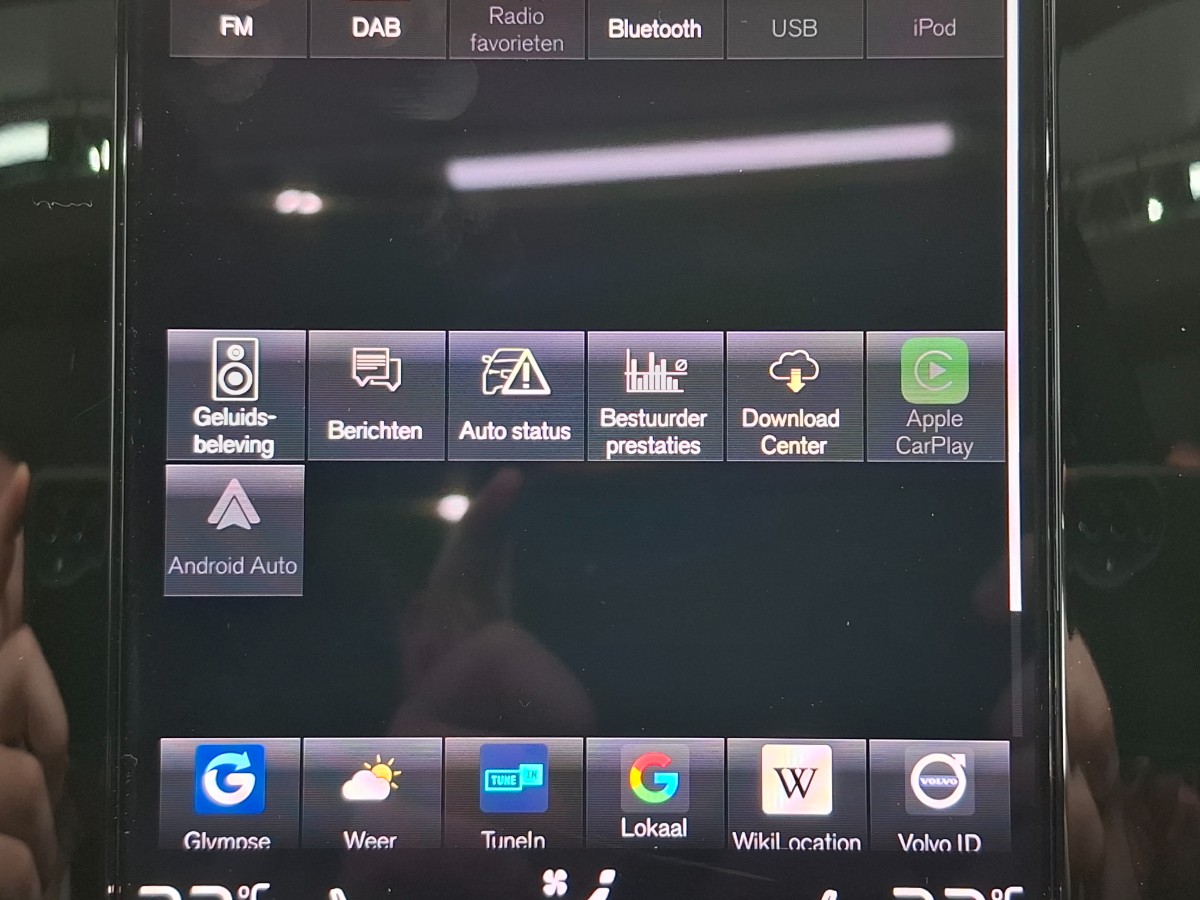Select the Bluetooth audio source
The width and height of the screenshot is (1200, 900).
[x=655, y=28]
